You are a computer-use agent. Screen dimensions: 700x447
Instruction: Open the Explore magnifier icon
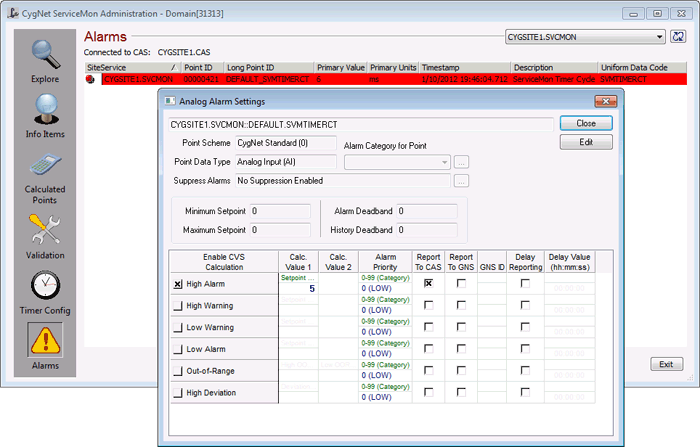coord(45,54)
